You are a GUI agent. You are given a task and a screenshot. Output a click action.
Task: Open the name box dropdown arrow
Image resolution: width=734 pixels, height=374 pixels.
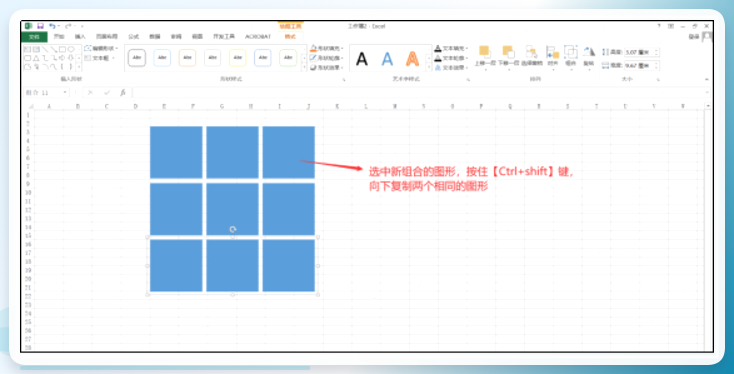click(x=65, y=92)
